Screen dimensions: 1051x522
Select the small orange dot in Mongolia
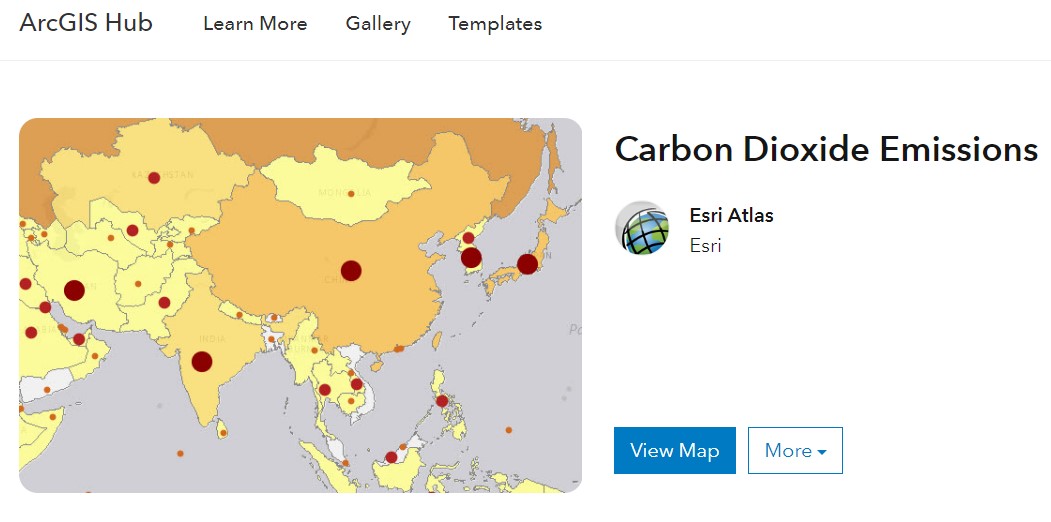click(351, 194)
